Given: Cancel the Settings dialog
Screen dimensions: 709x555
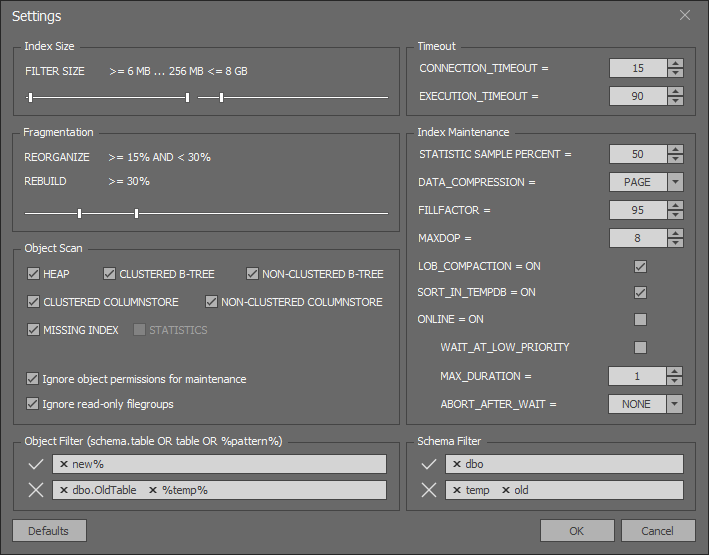Looking at the screenshot, I should coord(658,531).
